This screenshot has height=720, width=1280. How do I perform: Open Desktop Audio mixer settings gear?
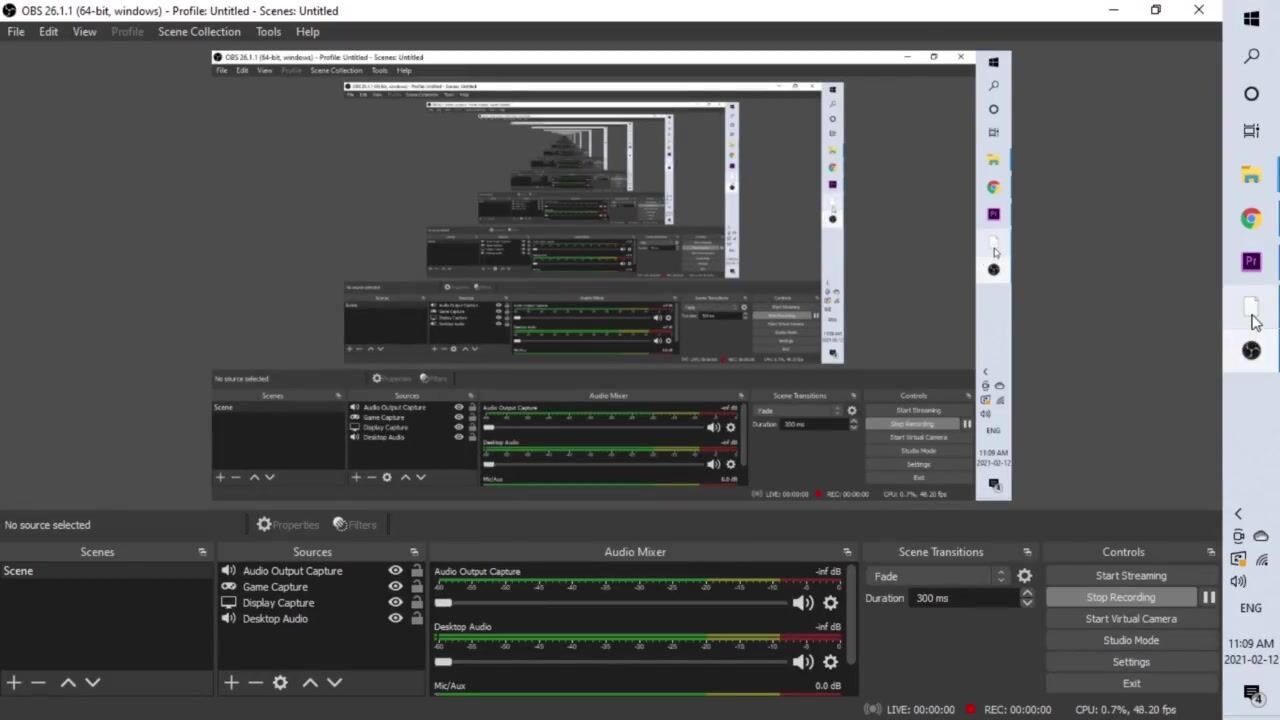[x=830, y=662]
